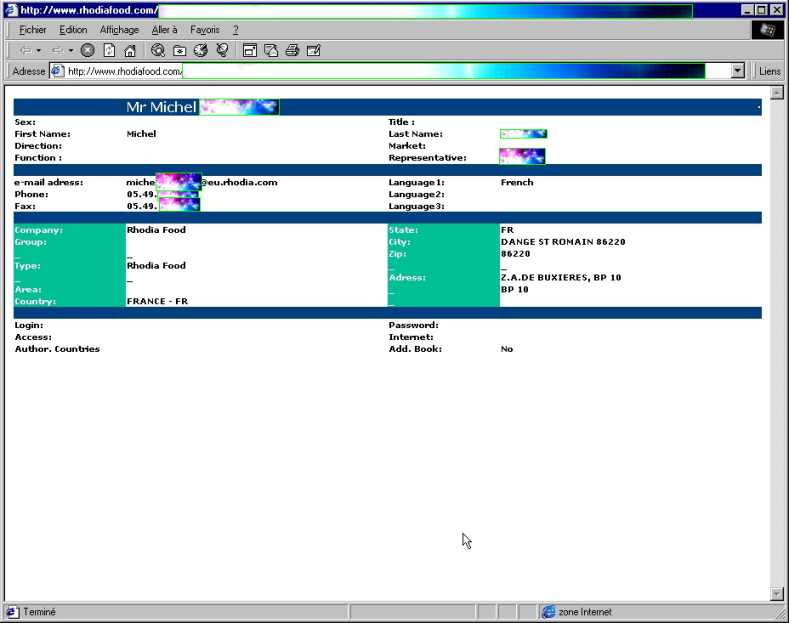
Task: Click the Liens toolbar button
Action: pos(769,71)
